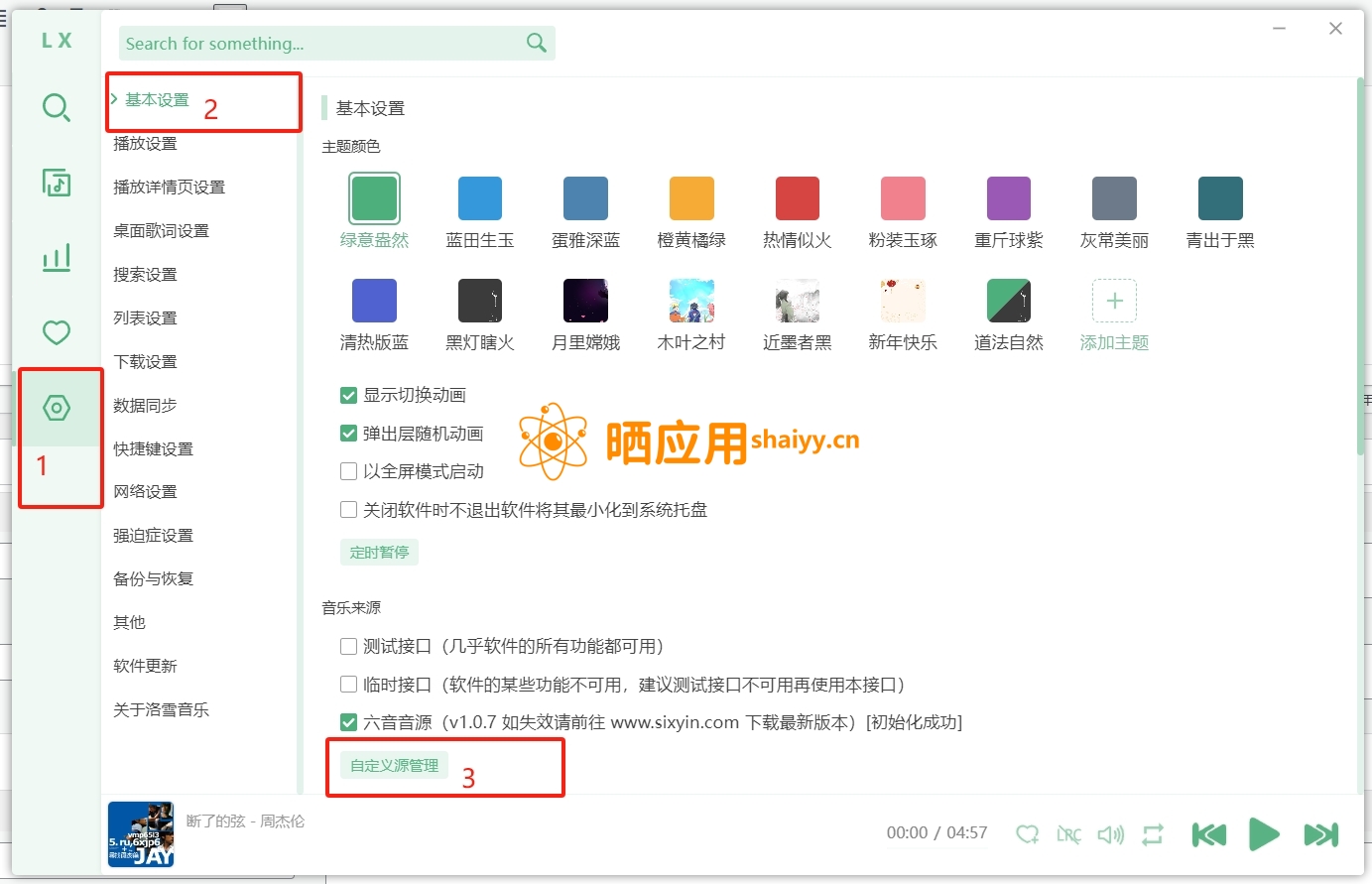1372x884 pixels.
Task: Click the song title 断了的弦 - 周杰伦
Action: point(245,821)
